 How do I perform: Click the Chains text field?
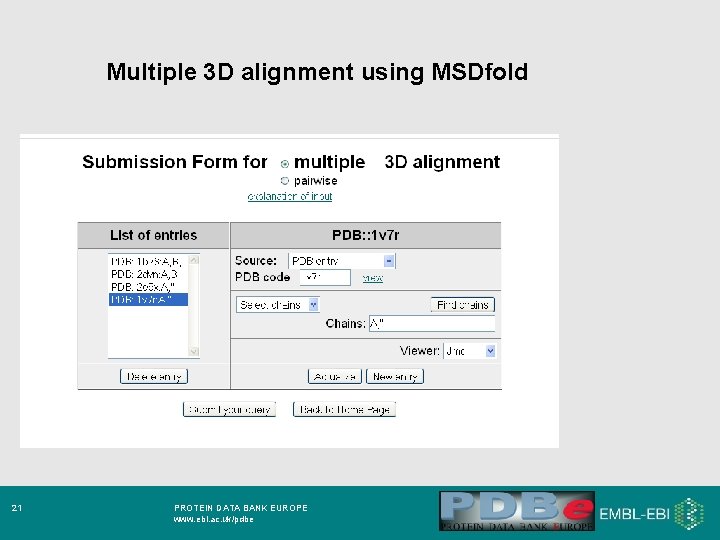(432, 324)
